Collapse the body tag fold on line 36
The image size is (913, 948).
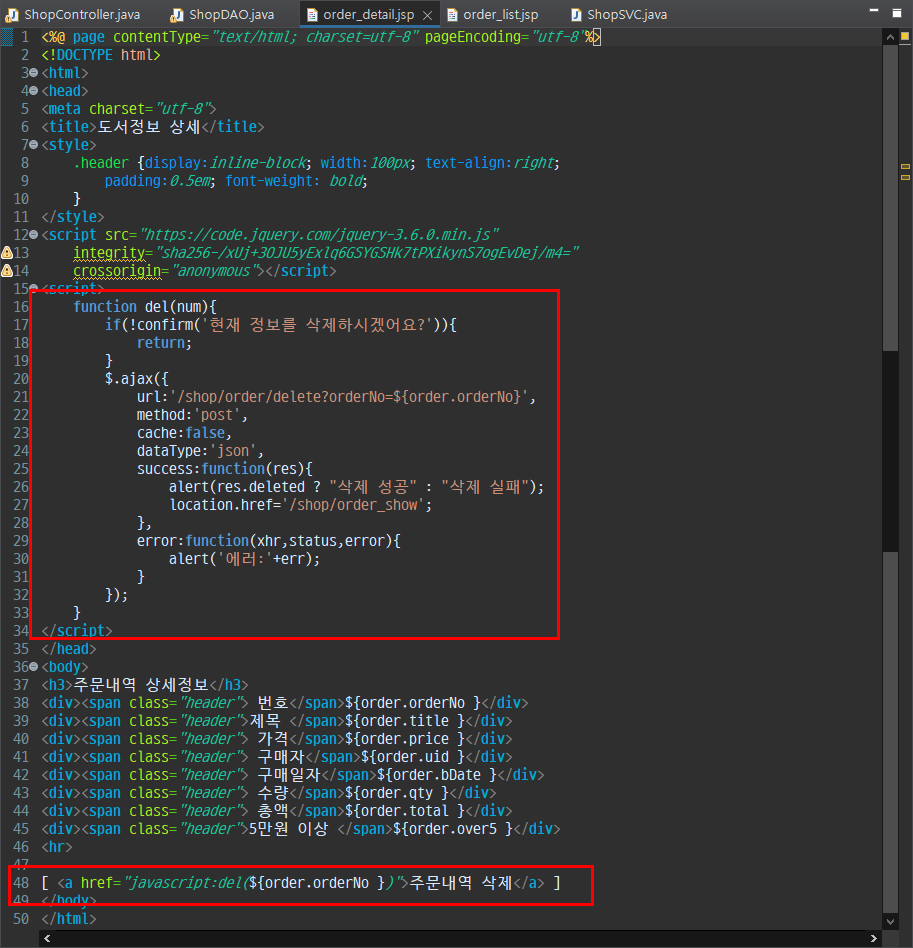[x=34, y=667]
